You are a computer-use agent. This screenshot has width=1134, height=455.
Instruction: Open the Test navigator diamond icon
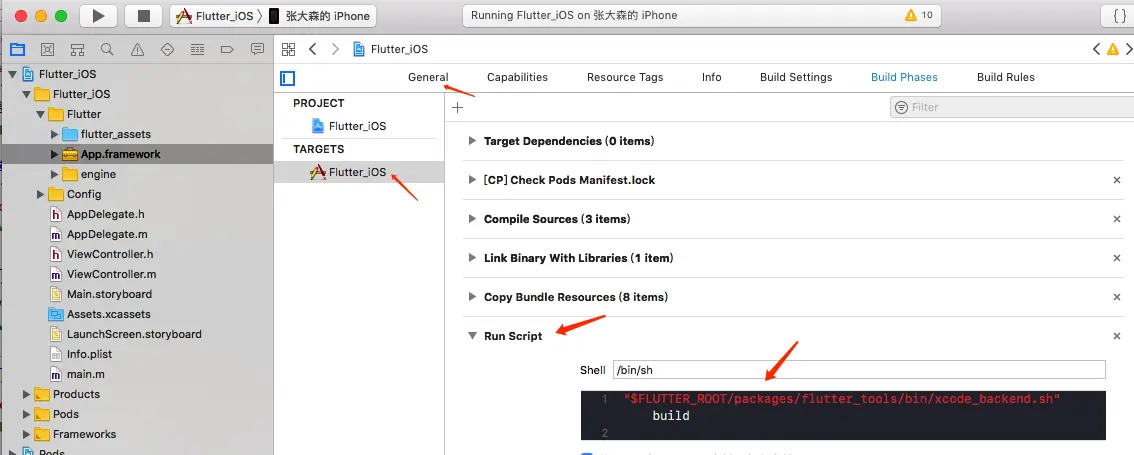[x=167, y=49]
